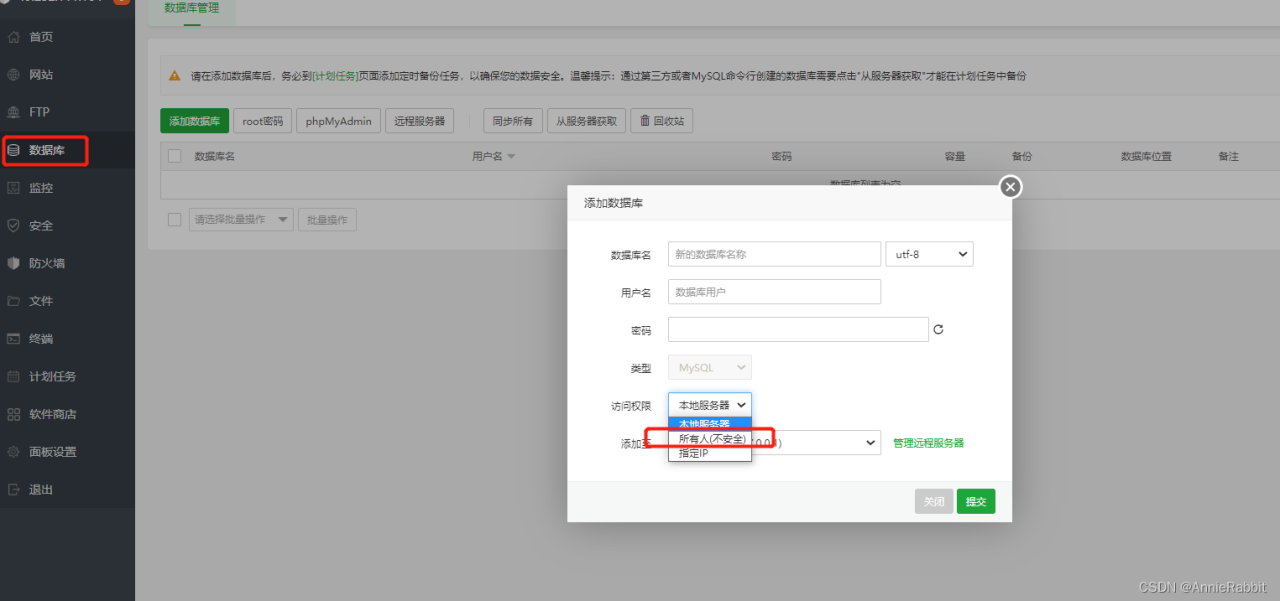Click the 管理远程服务器 link
This screenshot has height=601, width=1280.
pyautogui.click(x=926, y=442)
